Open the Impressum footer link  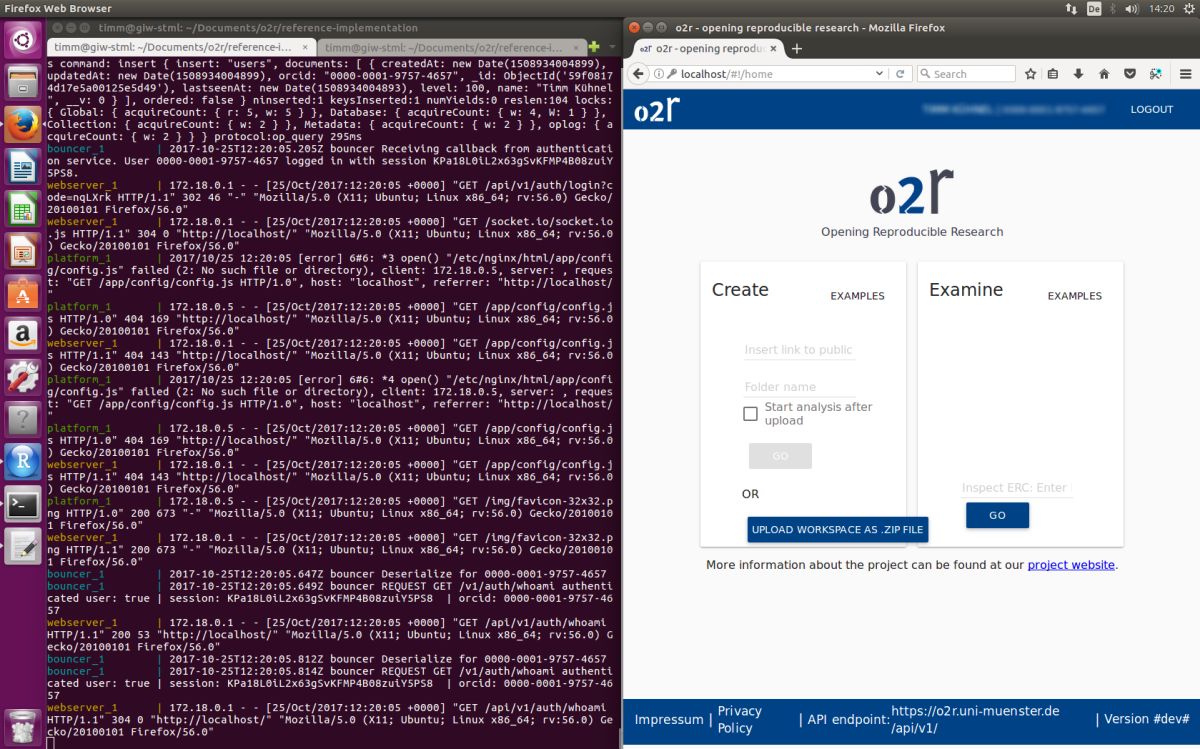pos(669,719)
